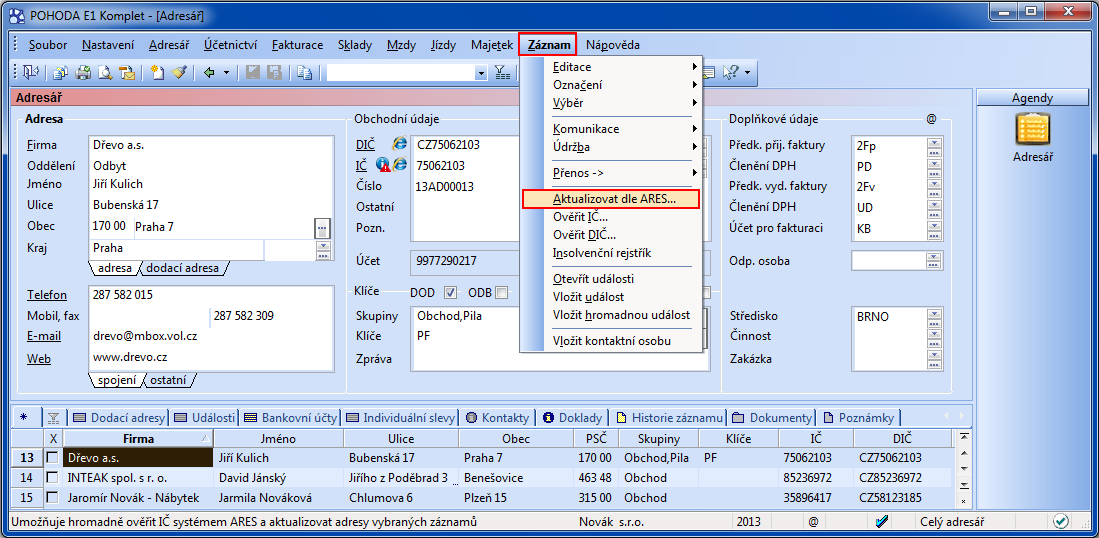Click the green checkmark circle in status bar
Viewport: 1099px width, 538px height.
pyautogui.click(x=1060, y=521)
